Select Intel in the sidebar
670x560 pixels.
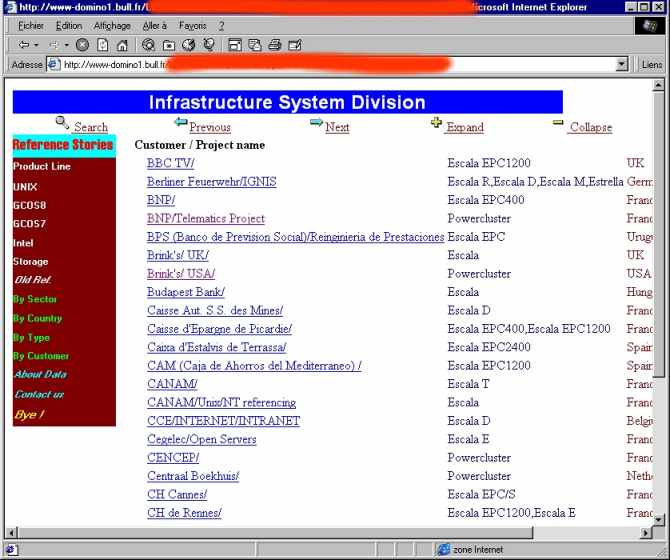23,243
